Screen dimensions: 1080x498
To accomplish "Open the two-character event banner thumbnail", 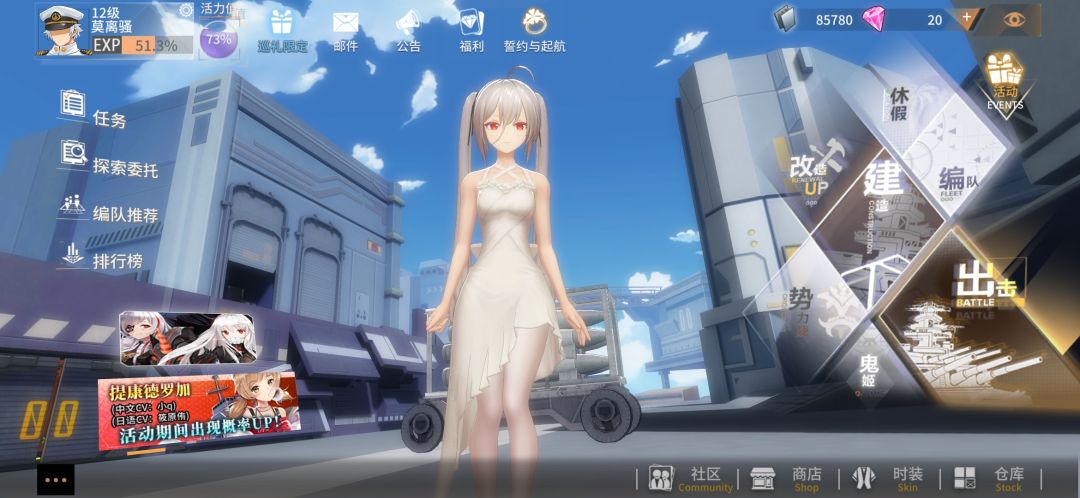I will click(189, 337).
